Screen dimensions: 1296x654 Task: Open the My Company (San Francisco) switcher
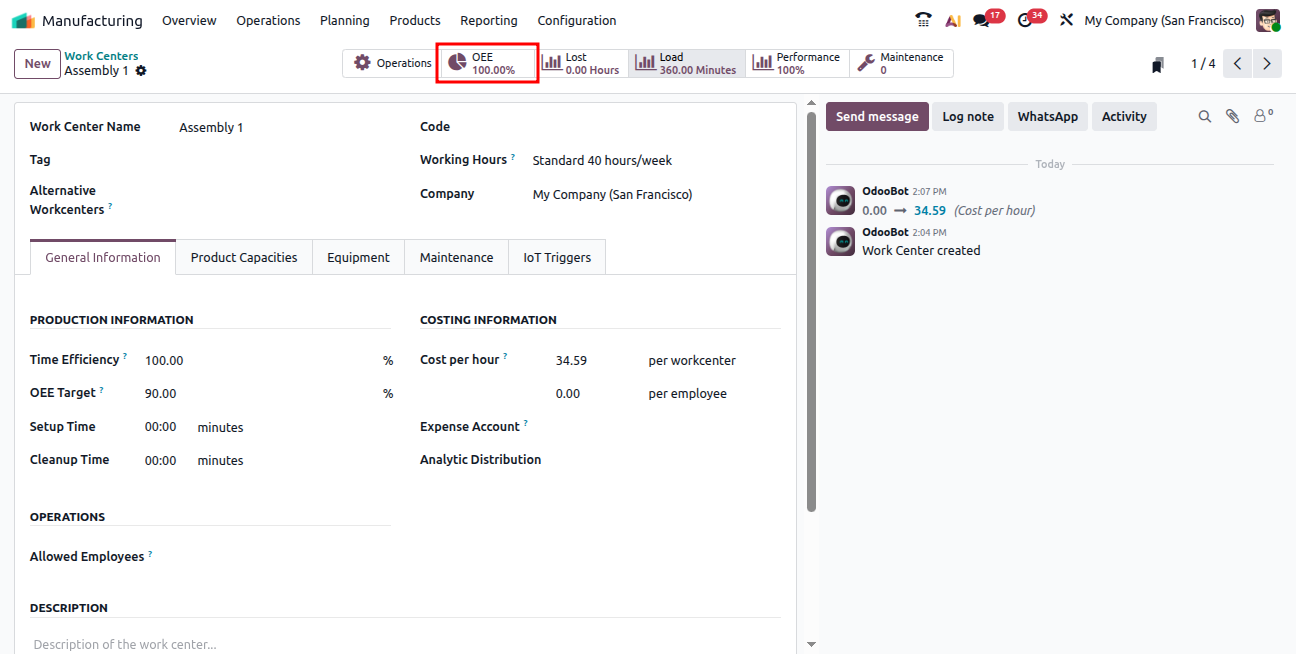[1164, 20]
